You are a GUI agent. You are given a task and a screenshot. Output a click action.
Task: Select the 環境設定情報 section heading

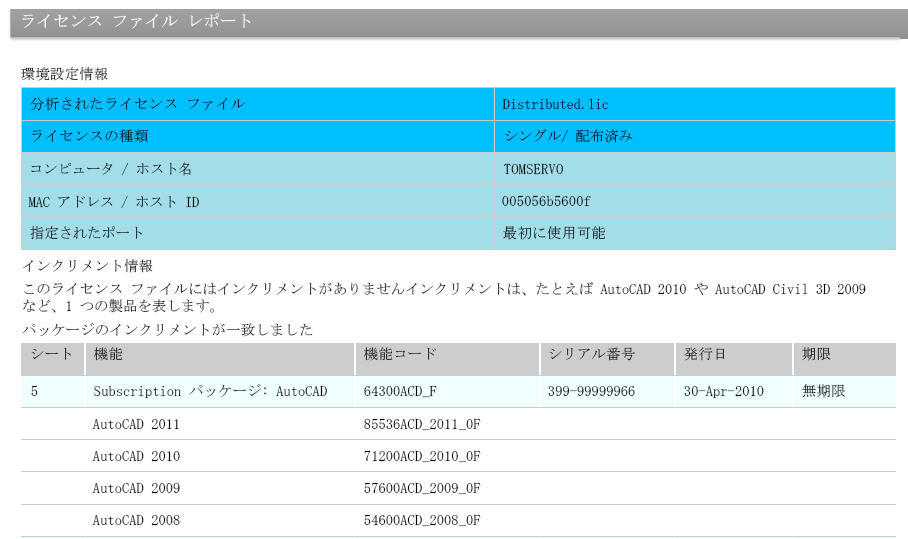coord(65,74)
